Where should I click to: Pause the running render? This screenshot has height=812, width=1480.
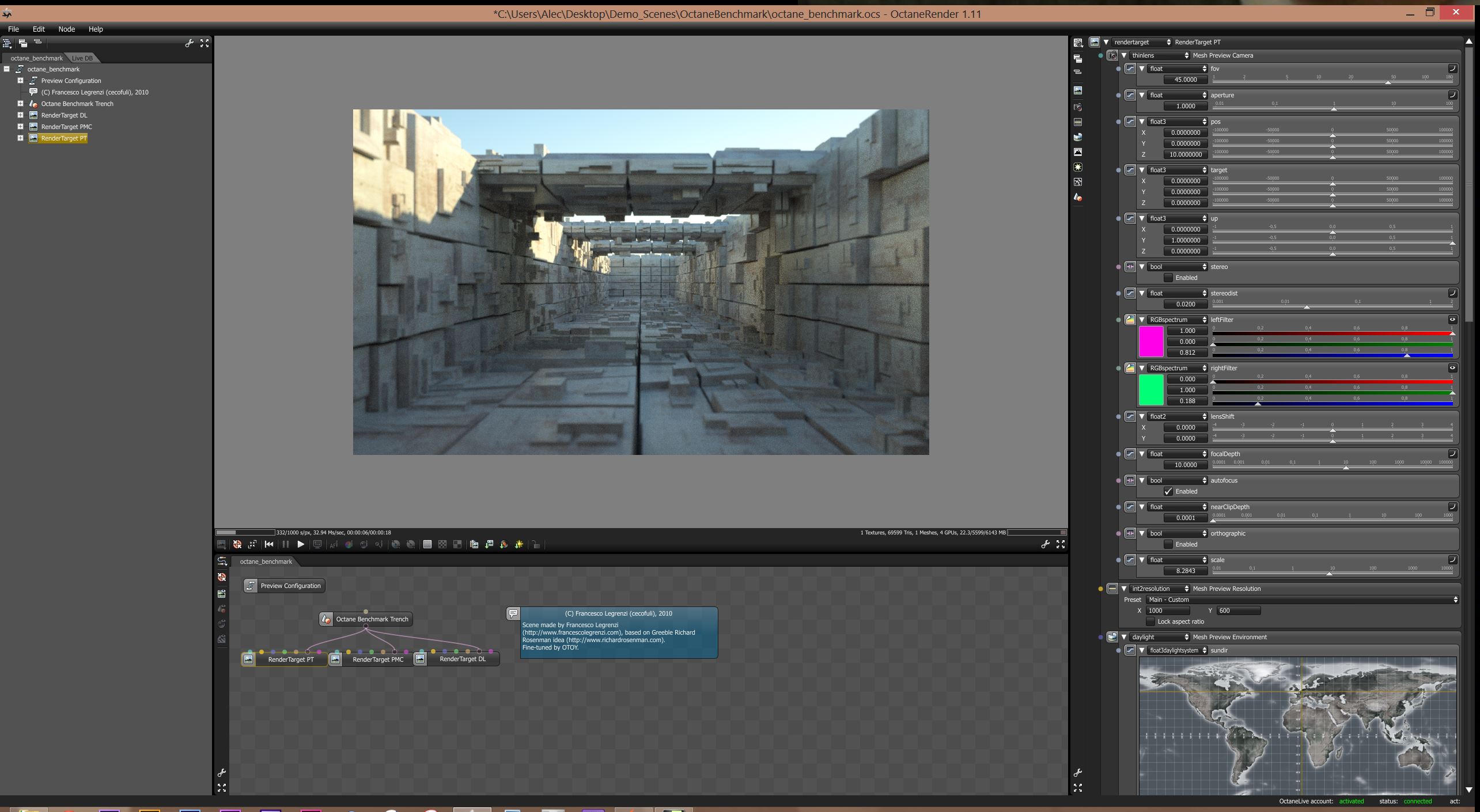coord(285,544)
